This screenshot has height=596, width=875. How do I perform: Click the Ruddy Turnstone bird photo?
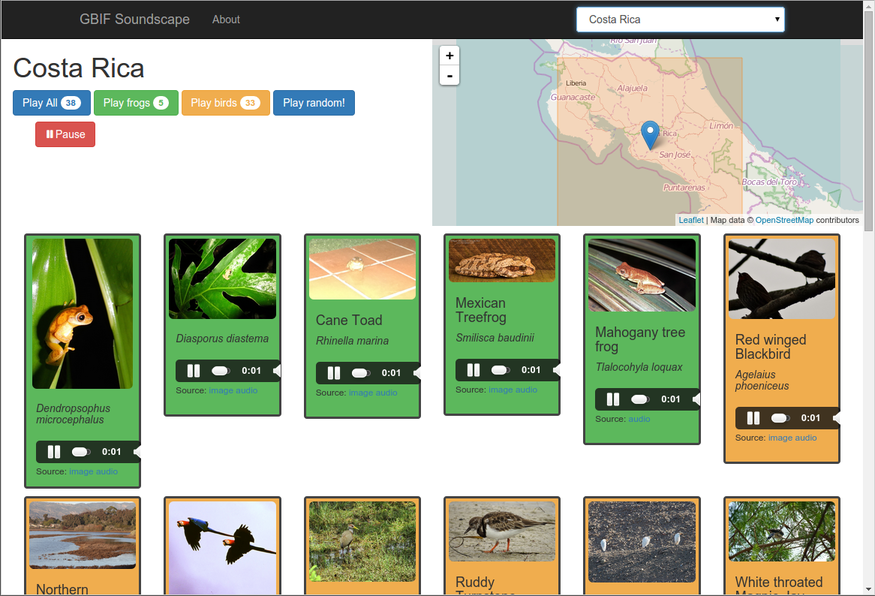click(x=502, y=531)
